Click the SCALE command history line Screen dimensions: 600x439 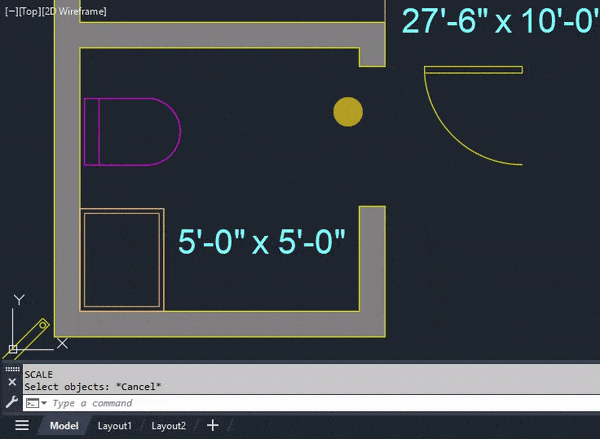(x=39, y=374)
